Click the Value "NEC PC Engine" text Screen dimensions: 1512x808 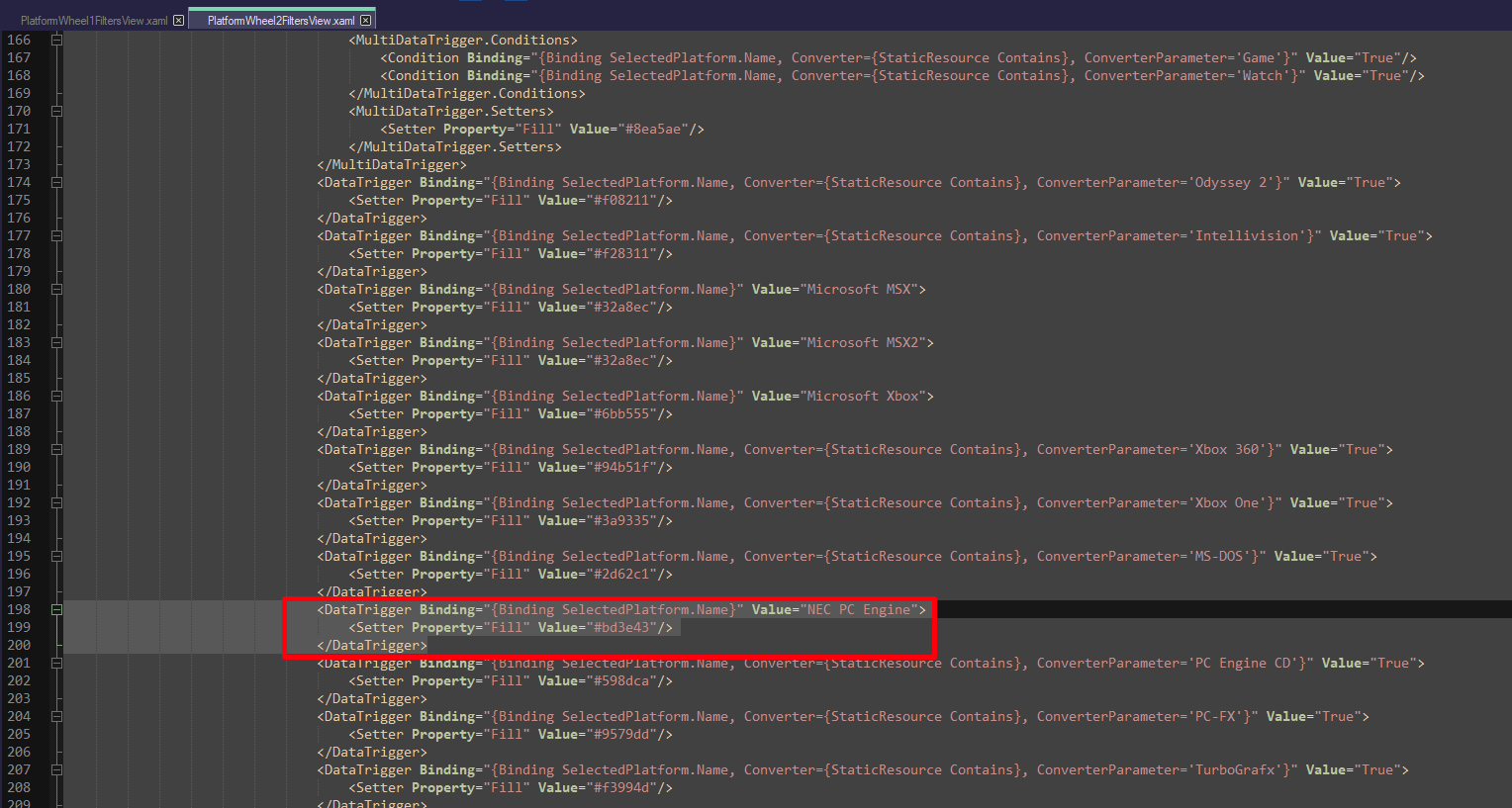tap(859, 610)
